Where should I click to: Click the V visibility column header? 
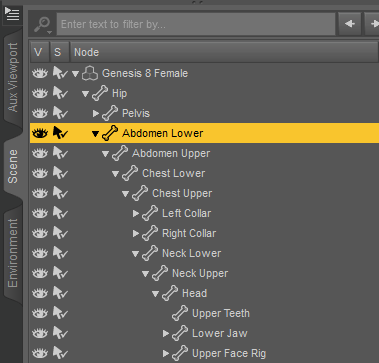click(39, 52)
